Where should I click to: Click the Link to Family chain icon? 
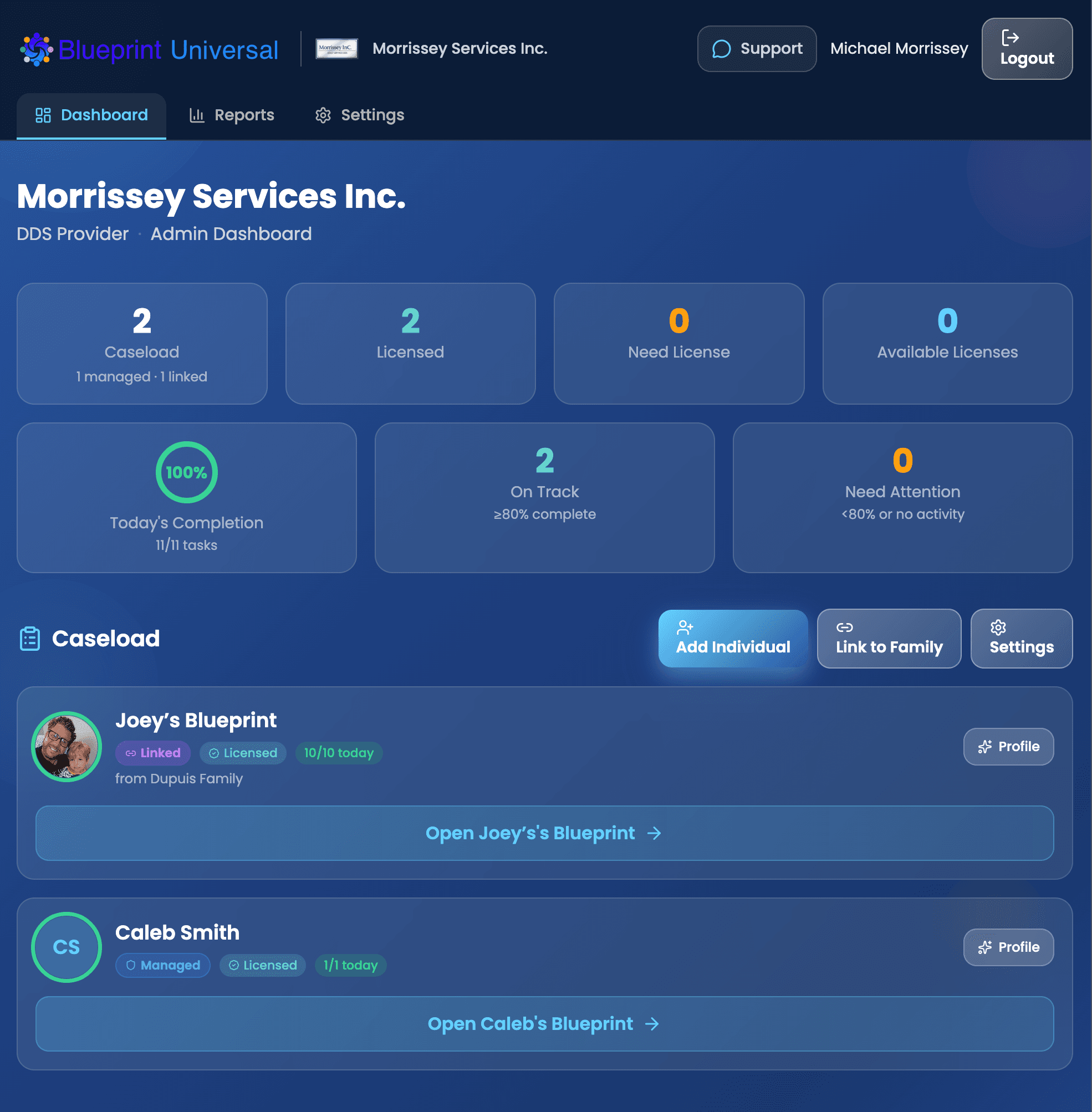[846, 628]
